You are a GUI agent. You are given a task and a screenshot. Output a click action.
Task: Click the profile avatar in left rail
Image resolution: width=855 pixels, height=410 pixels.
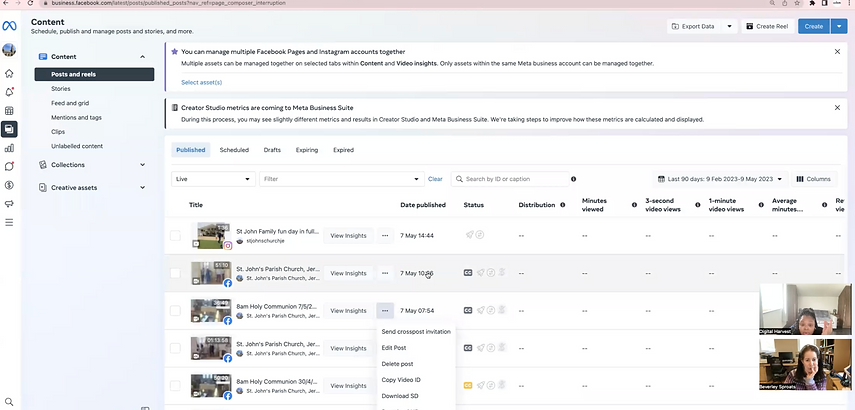click(9, 50)
